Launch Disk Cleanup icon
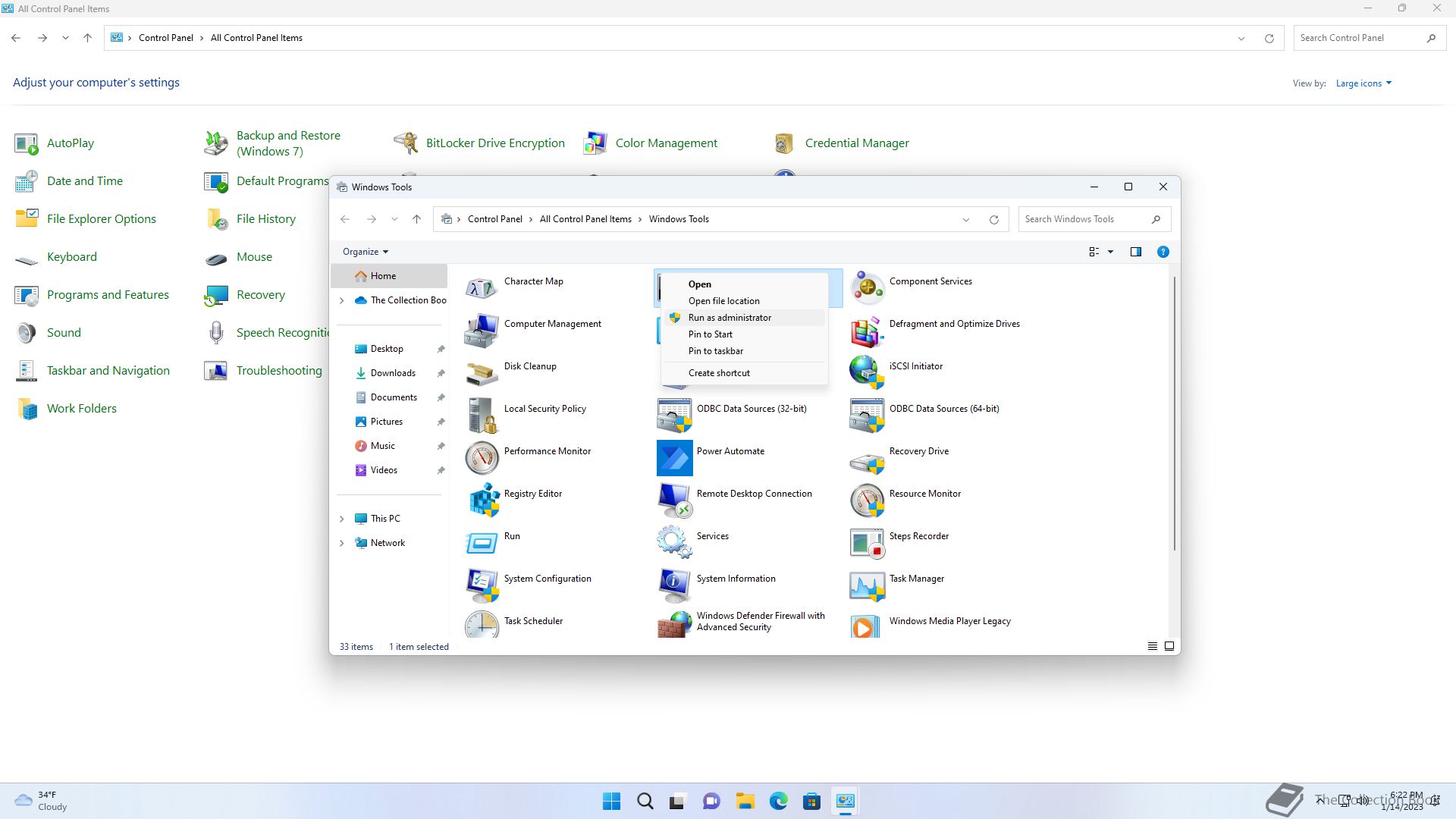The height and width of the screenshot is (819, 1456). point(482,373)
